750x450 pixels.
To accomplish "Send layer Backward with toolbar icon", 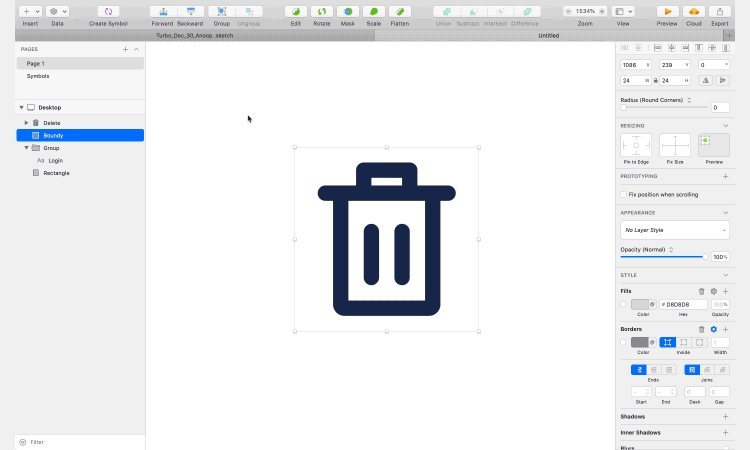I will 190,11.
